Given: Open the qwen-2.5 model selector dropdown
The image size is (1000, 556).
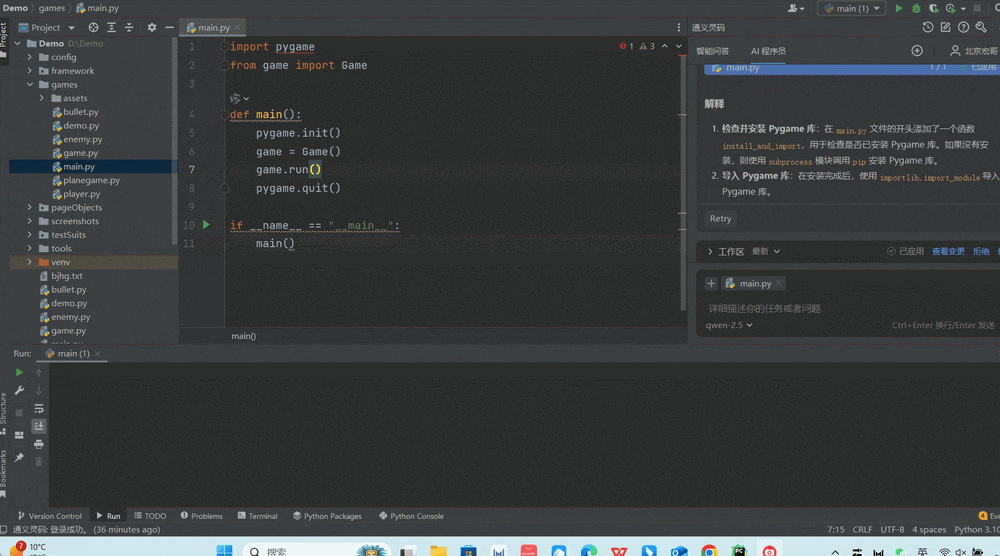Looking at the screenshot, I should pyautogui.click(x=729, y=325).
